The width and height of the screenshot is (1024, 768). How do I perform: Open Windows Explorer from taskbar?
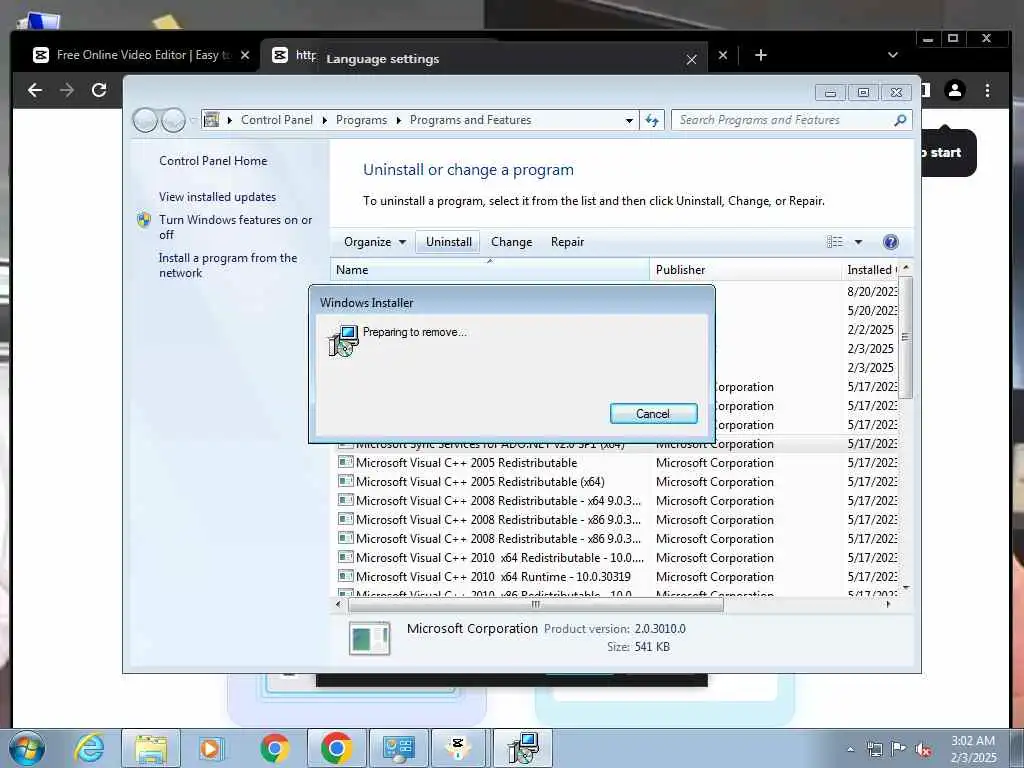click(x=151, y=748)
